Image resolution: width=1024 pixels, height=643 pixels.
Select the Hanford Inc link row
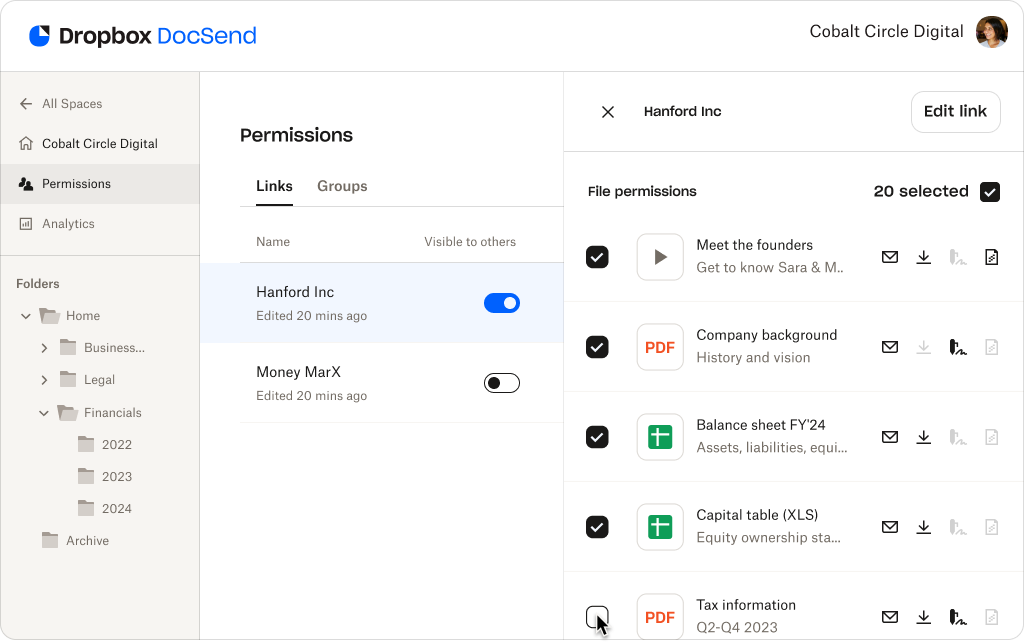[382, 304]
